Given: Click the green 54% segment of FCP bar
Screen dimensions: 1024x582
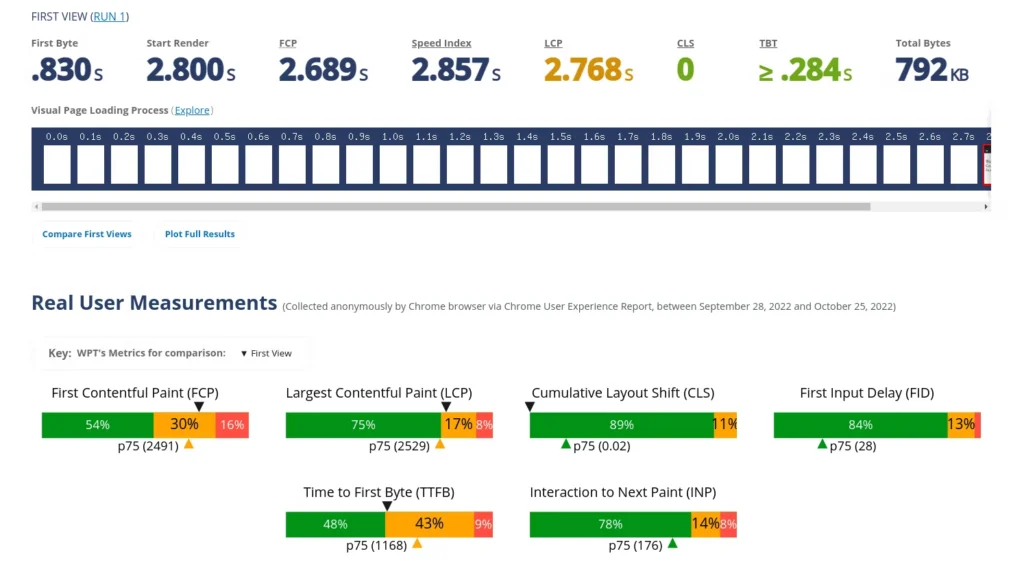Looking at the screenshot, I should coord(97,425).
